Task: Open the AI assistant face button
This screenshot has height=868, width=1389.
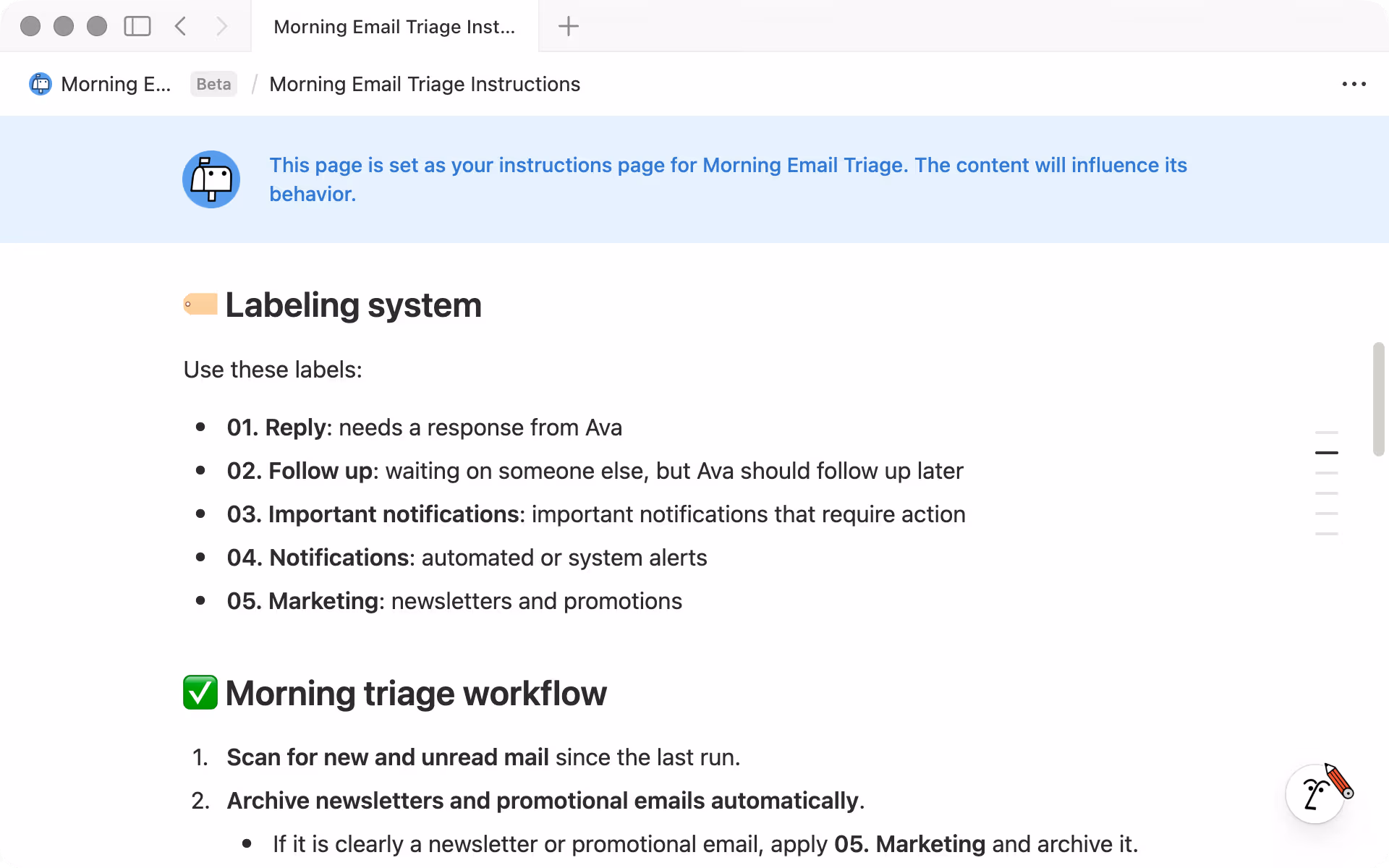Action: 1315,794
